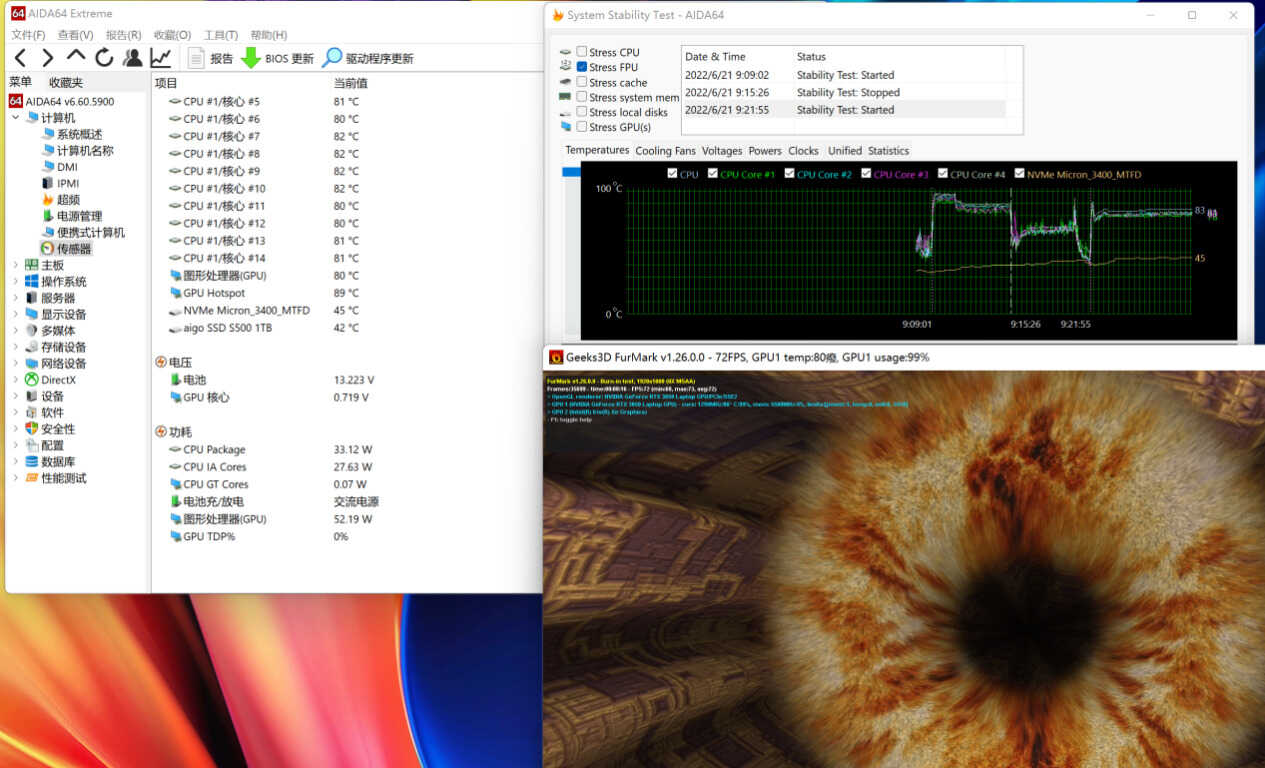Viewport: 1265px width, 768px height.
Task: Expand the 主板 tree node
Action: 15,265
